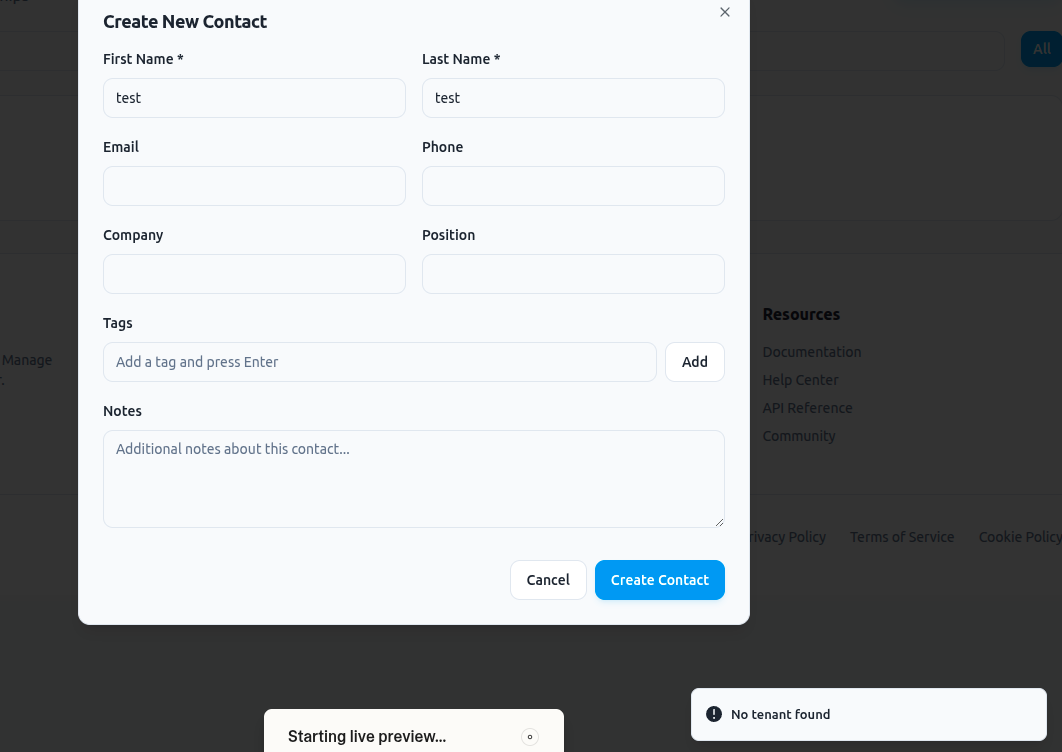Click the alert icon in the error toast
This screenshot has height=752, width=1062.
(714, 714)
